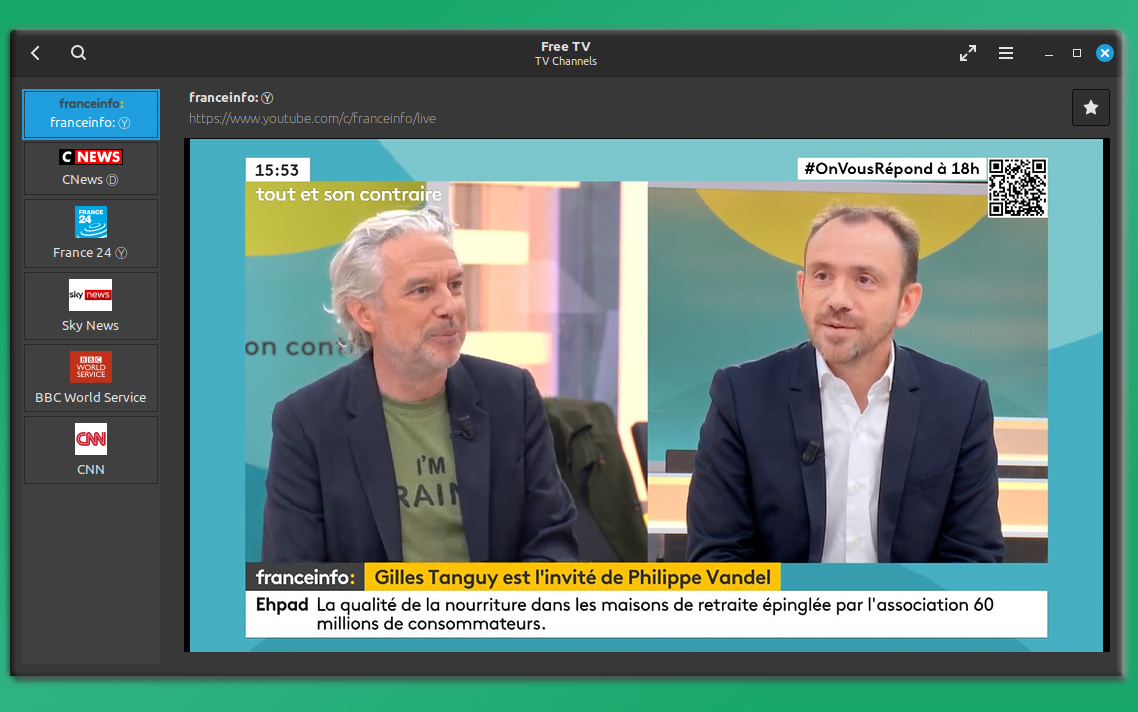Click the franceinfo YouTube live URL
The width and height of the screenshot is (1138, 712).
pyautogui.click(x=312, y=118)
